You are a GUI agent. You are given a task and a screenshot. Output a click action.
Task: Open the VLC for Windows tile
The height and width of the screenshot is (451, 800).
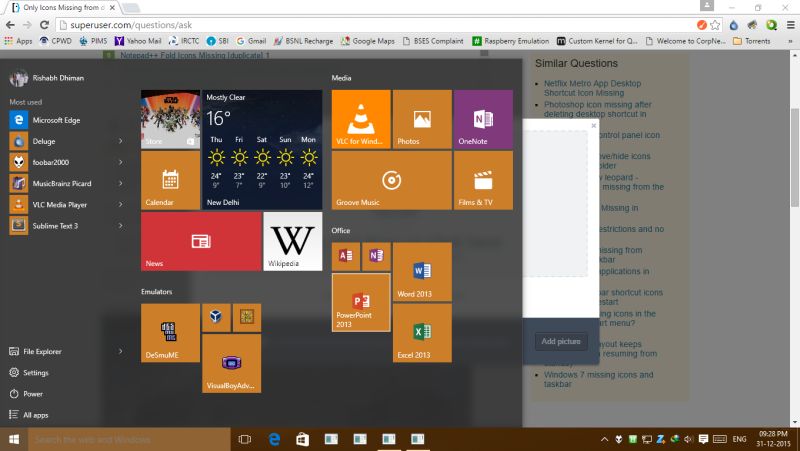(361, 119)
